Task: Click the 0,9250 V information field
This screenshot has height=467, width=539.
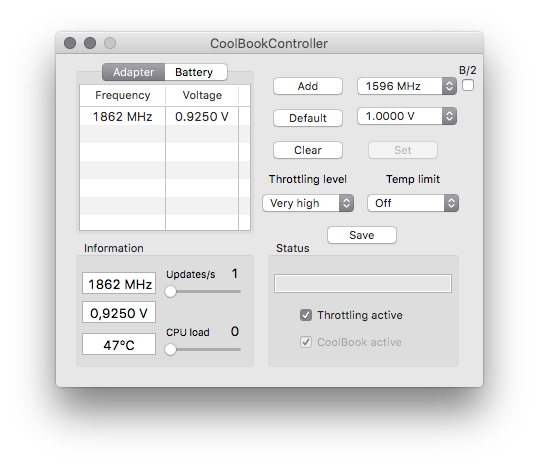Action: 119,312
